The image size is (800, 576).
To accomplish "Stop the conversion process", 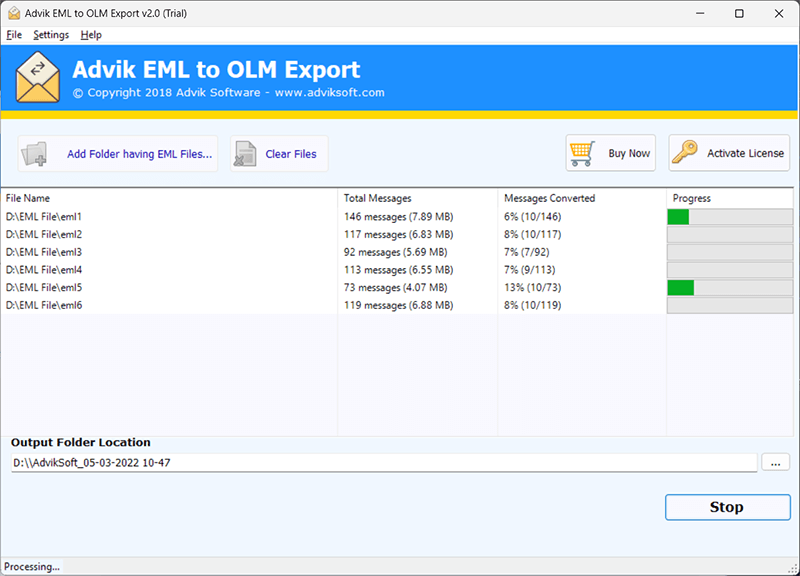I will click(728, 507).
